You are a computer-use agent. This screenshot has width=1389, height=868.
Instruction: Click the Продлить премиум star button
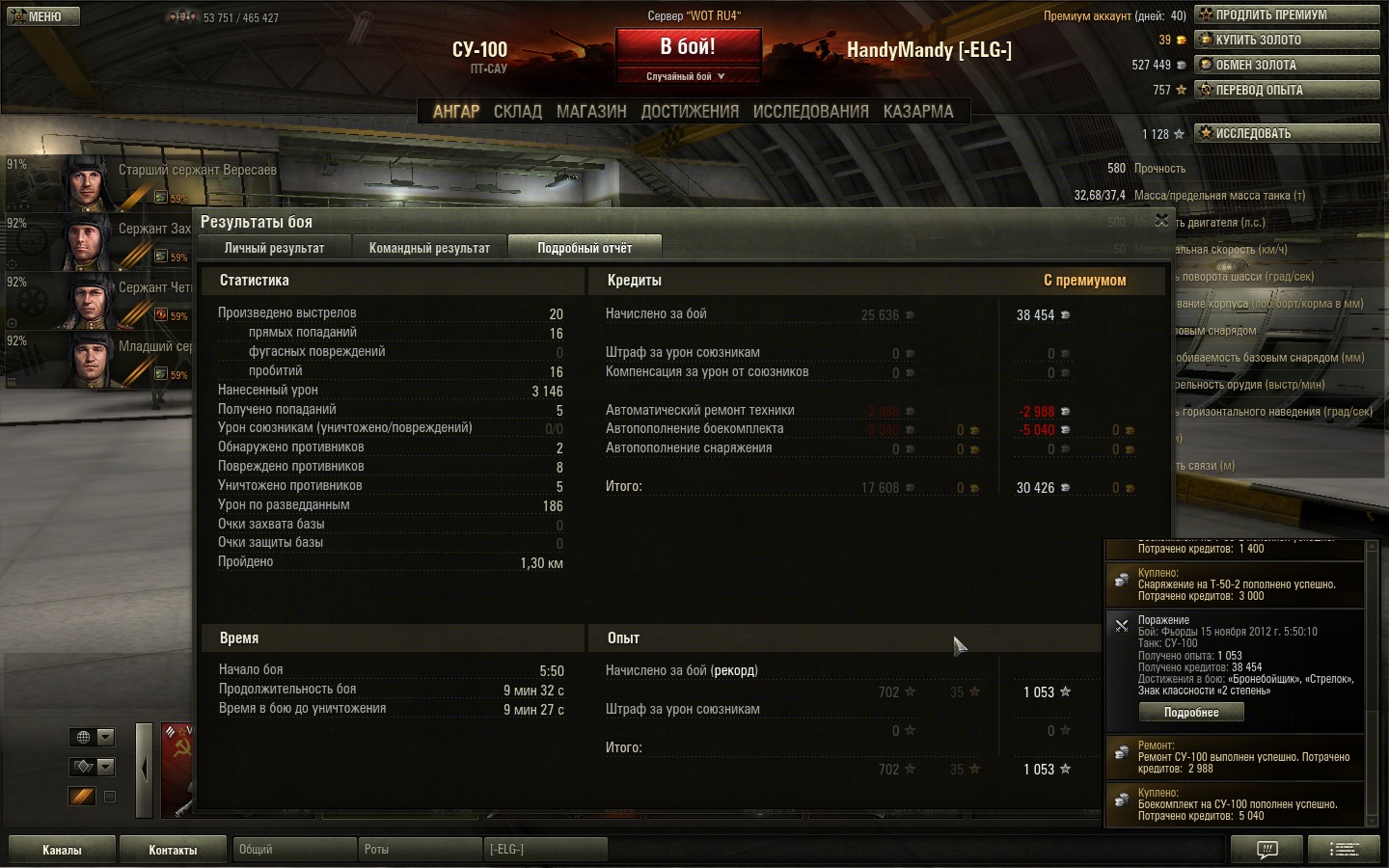coord(1287,14)
